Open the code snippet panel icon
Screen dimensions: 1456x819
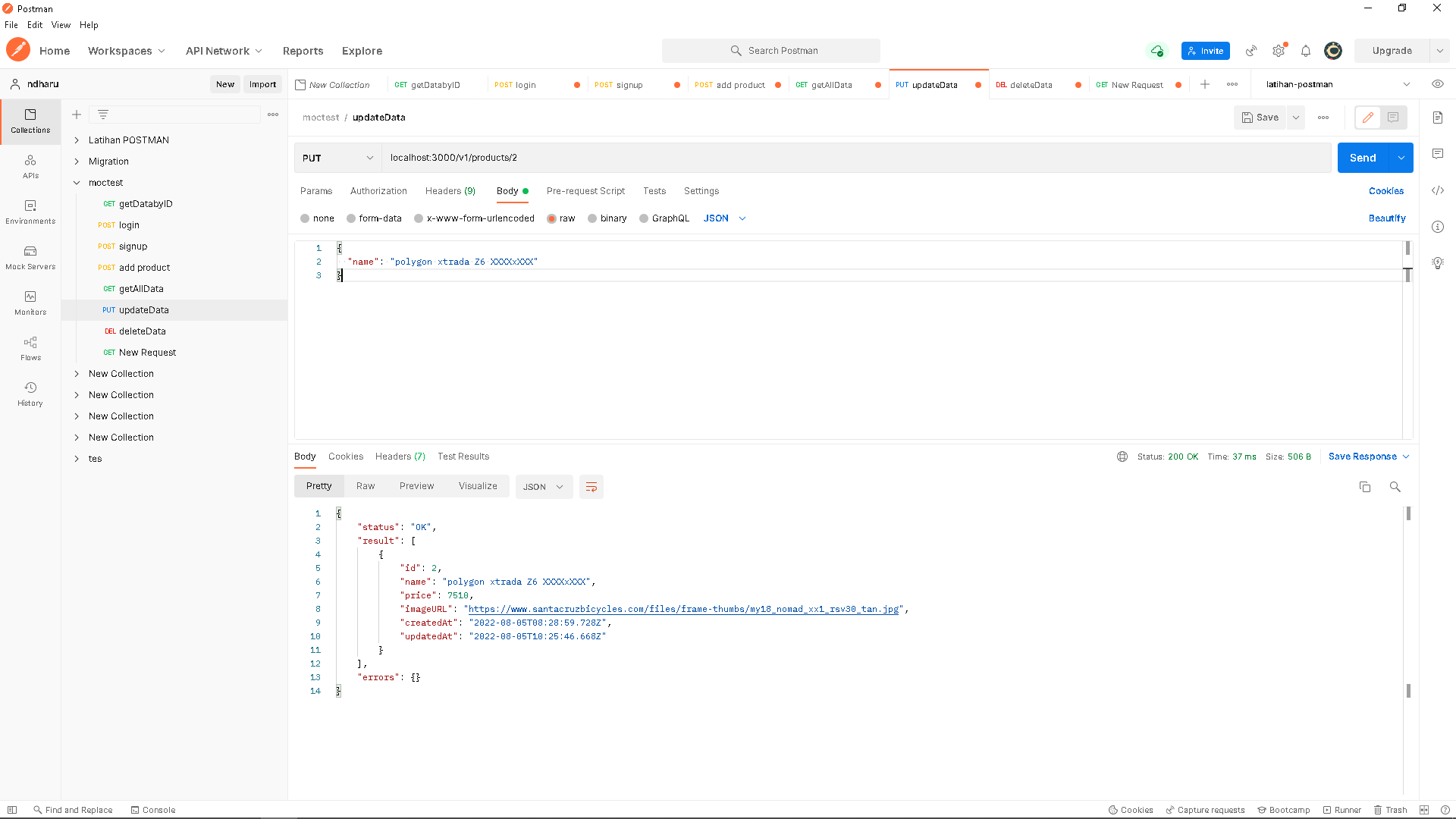(x=1438, y=190)
